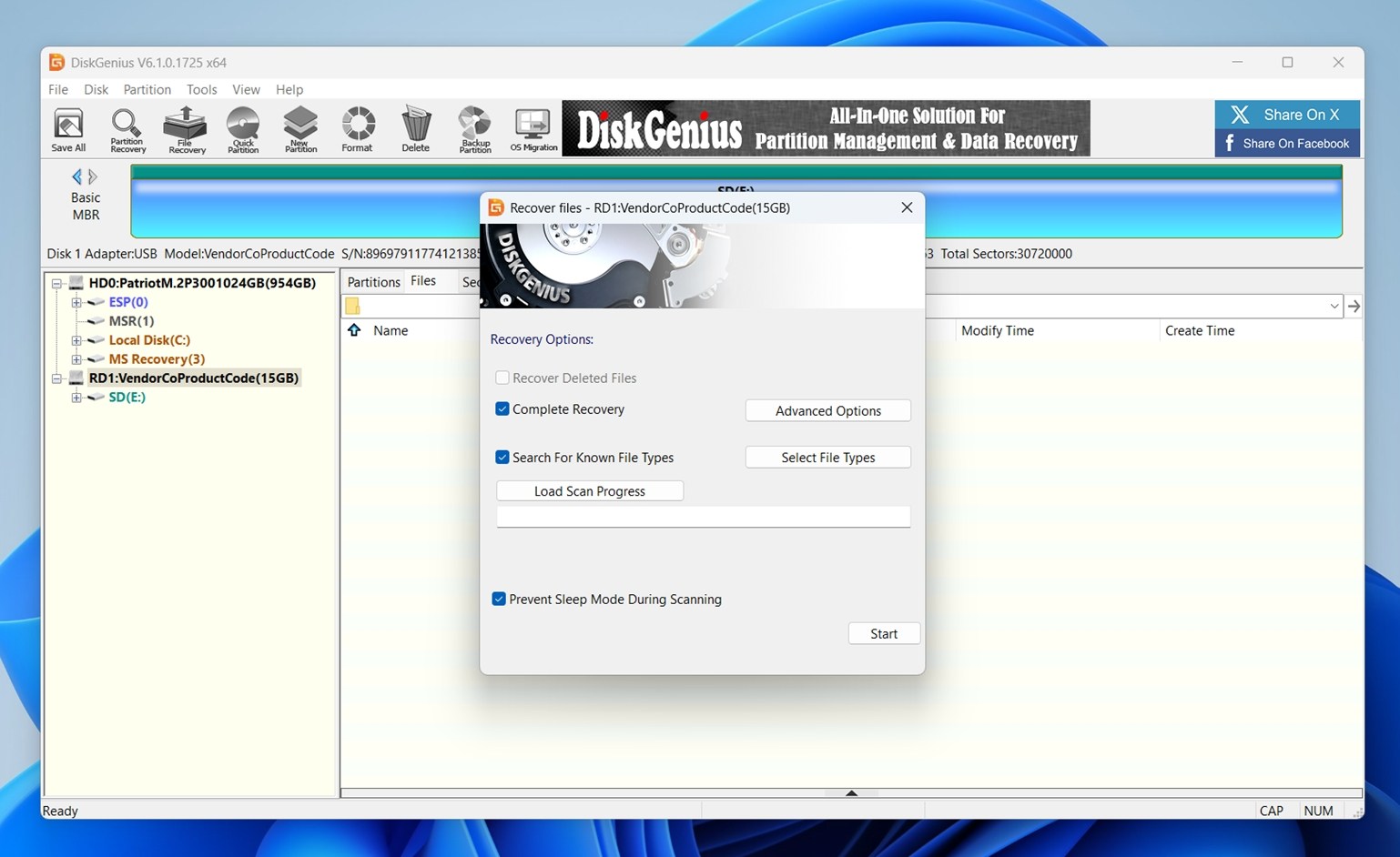Select the New Partition tool

click(x=299, y=128)
